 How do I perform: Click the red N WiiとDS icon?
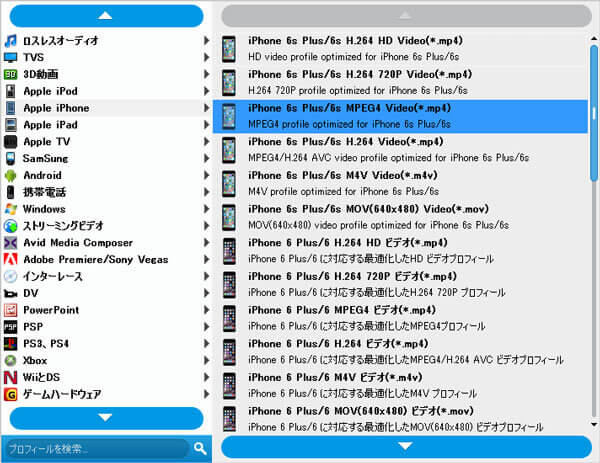coord(11,377)
